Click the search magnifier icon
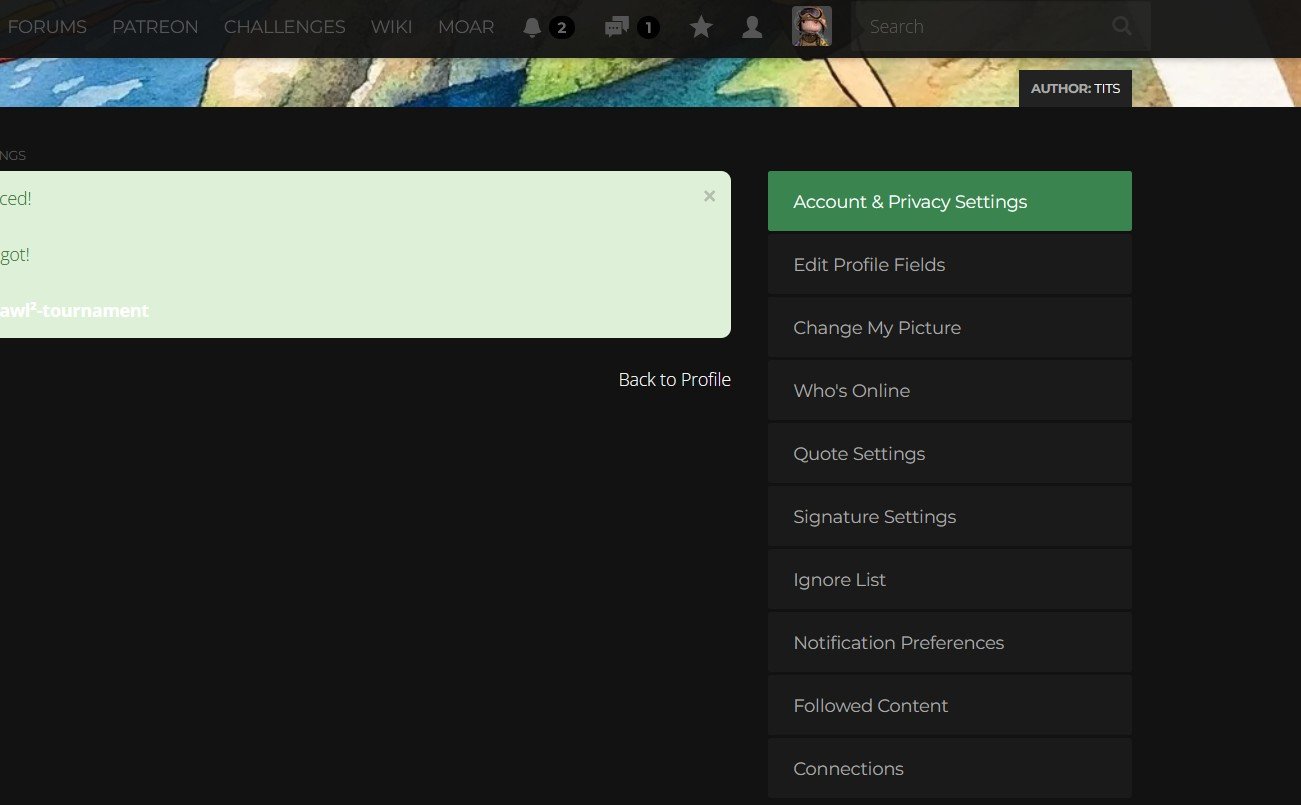Image resolution: width=1301 pixels, height=805 pixels. [x=1122, y=27]
